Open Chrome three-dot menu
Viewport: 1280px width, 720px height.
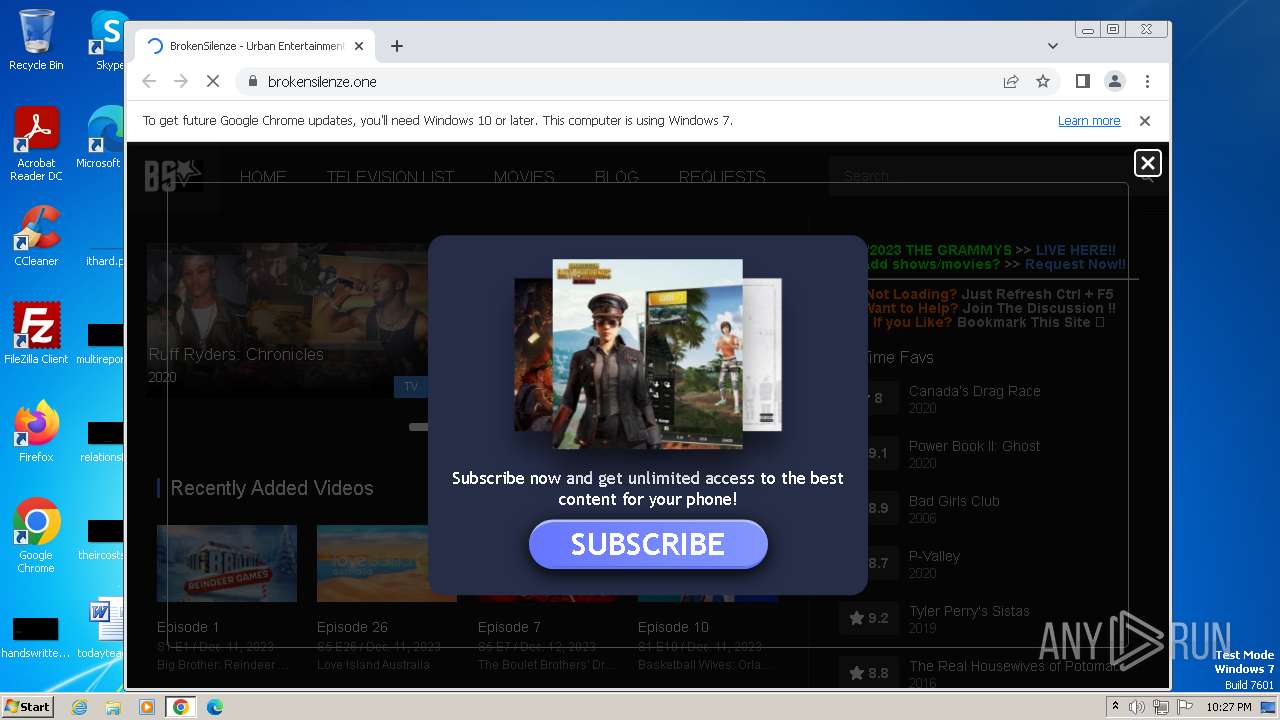(1147, 81)
